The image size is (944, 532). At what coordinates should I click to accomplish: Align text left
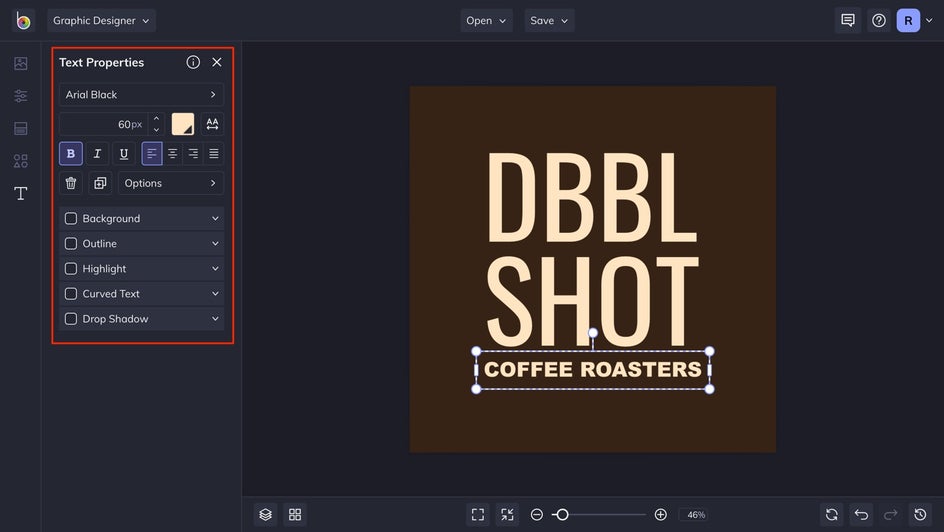pos(152,153)
